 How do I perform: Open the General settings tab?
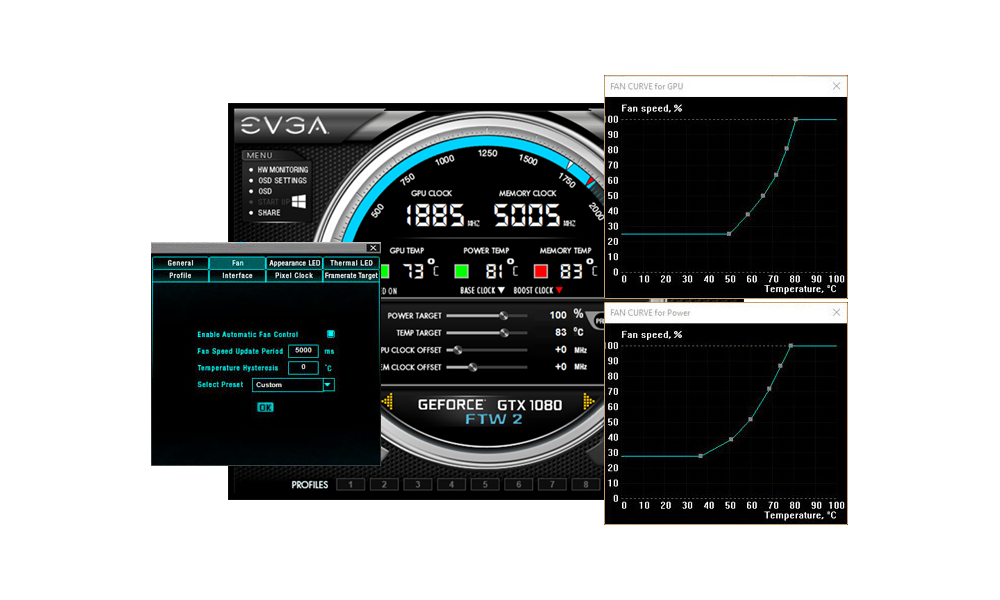(x=180, y=263)
